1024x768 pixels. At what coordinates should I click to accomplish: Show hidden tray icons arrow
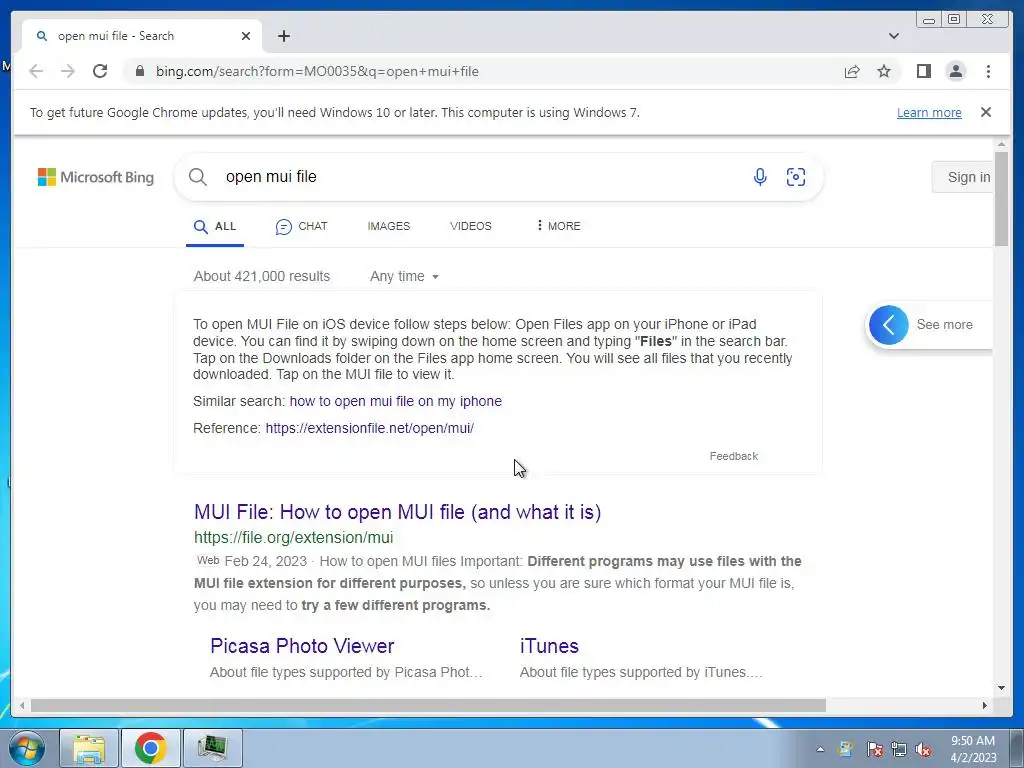pyautogui.click(x=820, y=749)
